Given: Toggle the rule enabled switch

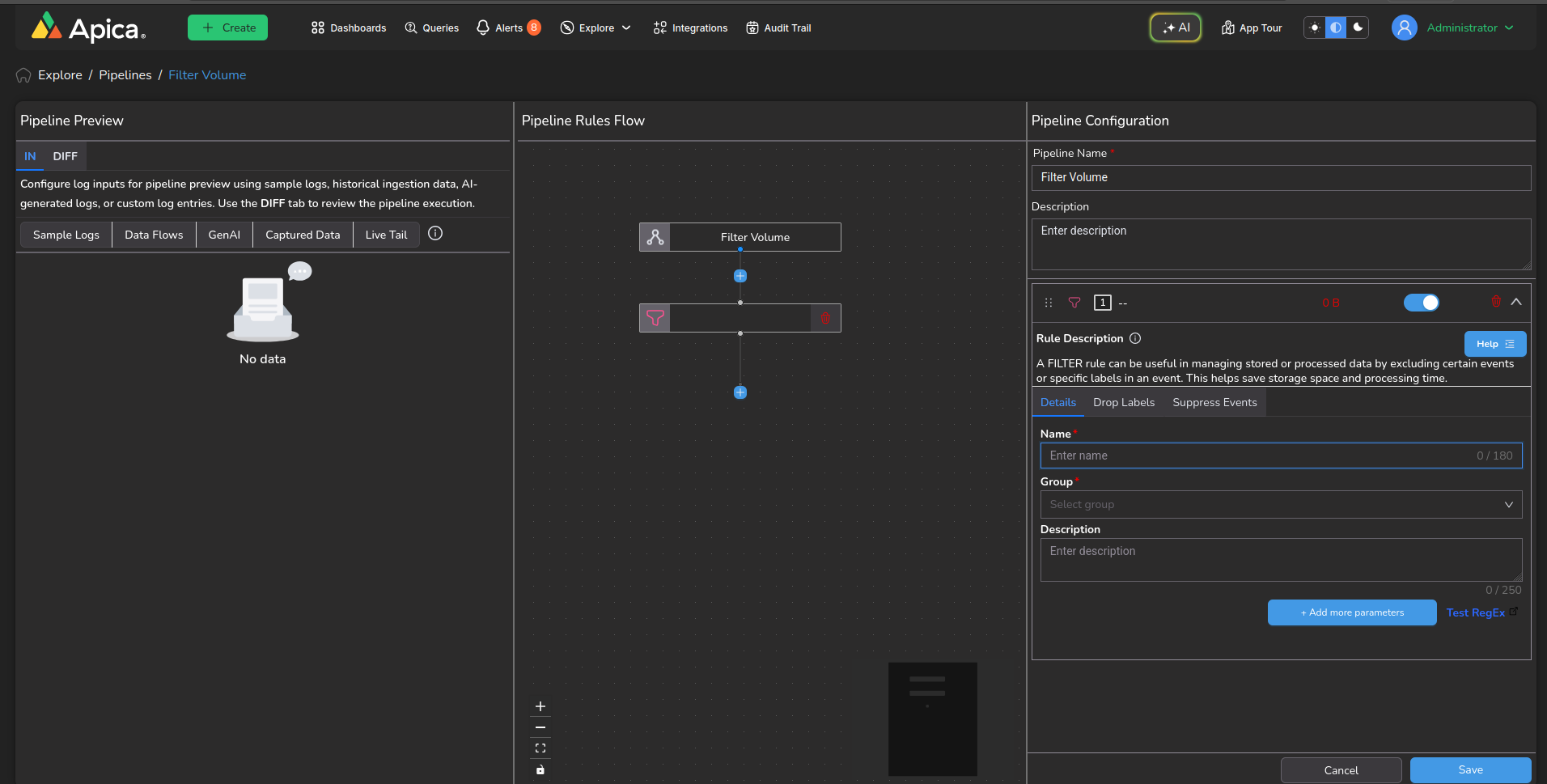Looking at the screenshot, I should [x=1421, y=303].
